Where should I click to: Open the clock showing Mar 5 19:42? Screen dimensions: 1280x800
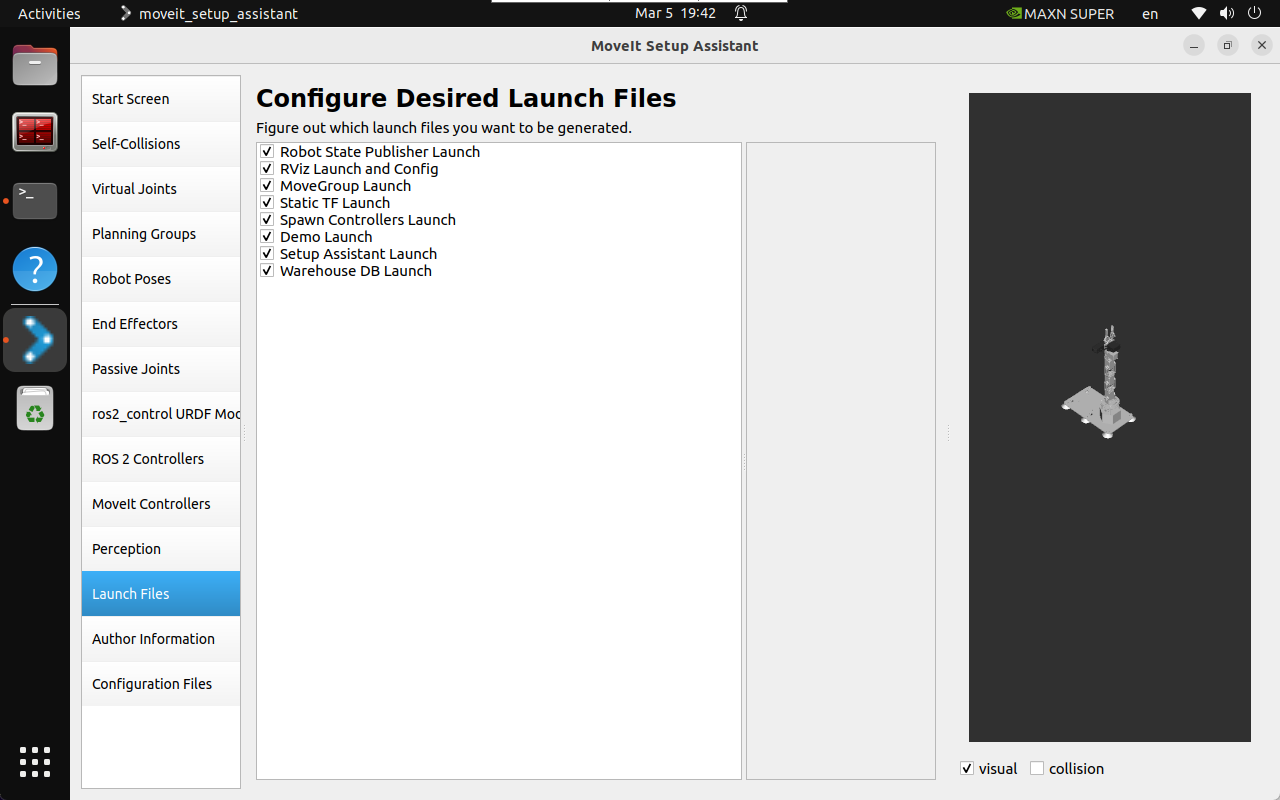click(676, 13)
